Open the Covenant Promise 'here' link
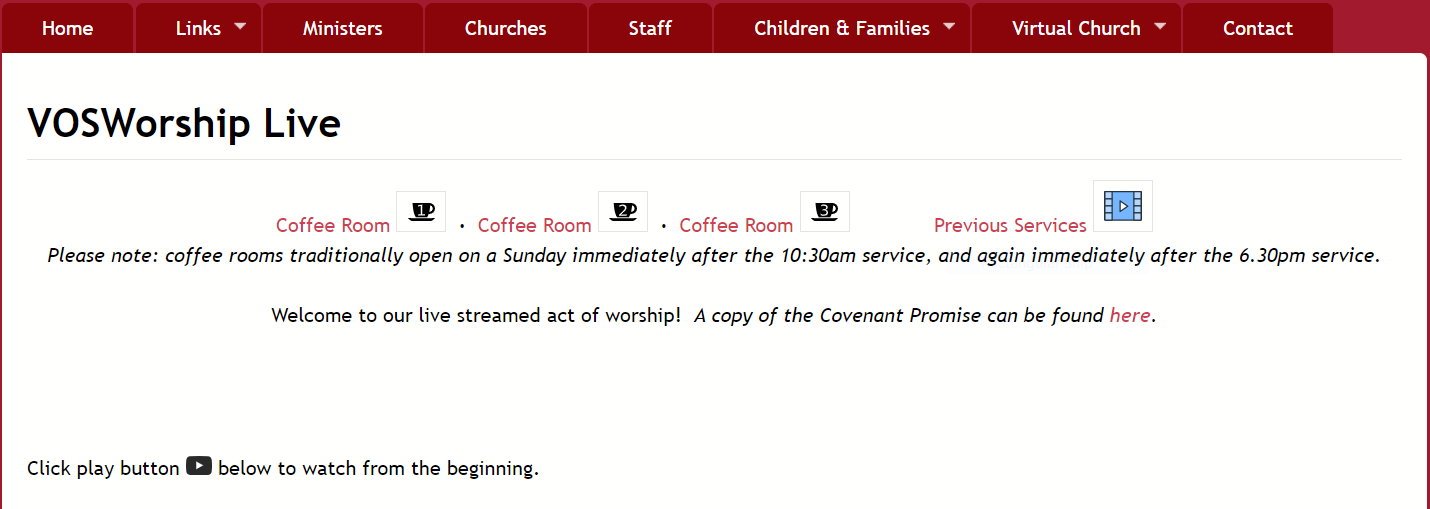Screen dimensions: 1430x509 [1130, 315]
